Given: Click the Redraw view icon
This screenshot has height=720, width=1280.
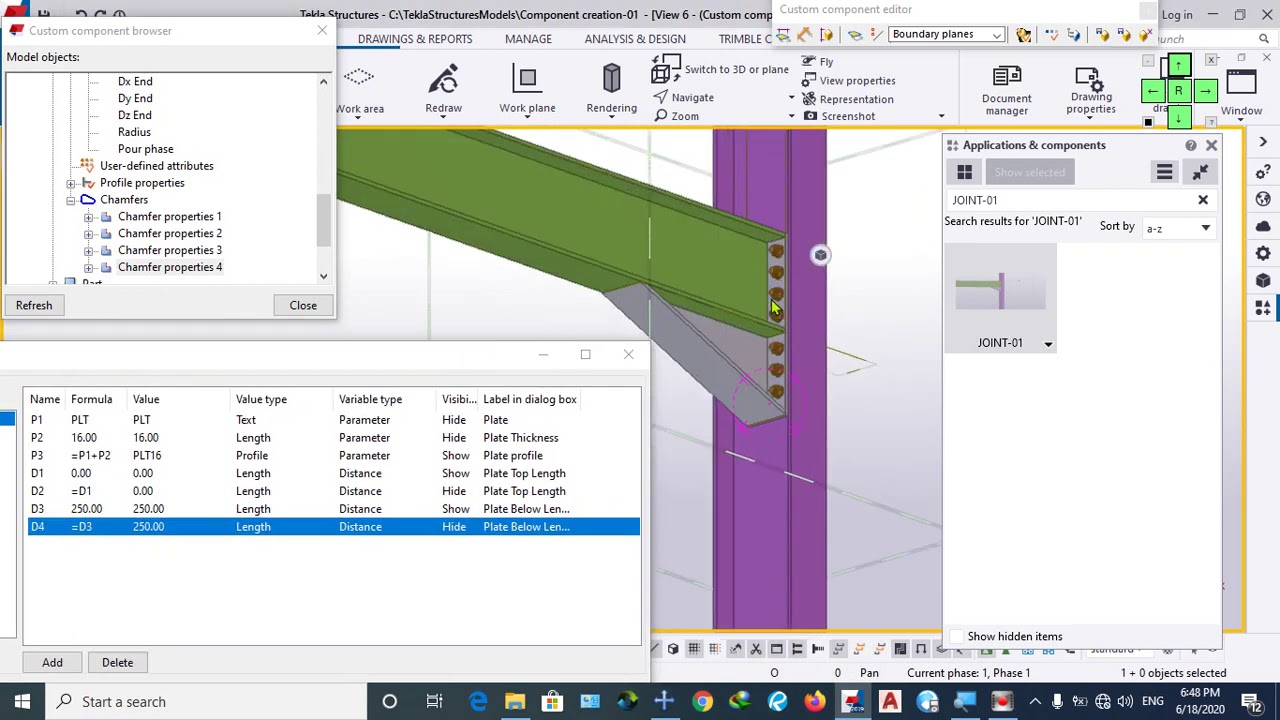Looking at the screenshot, I should click(x=443, y=80).
